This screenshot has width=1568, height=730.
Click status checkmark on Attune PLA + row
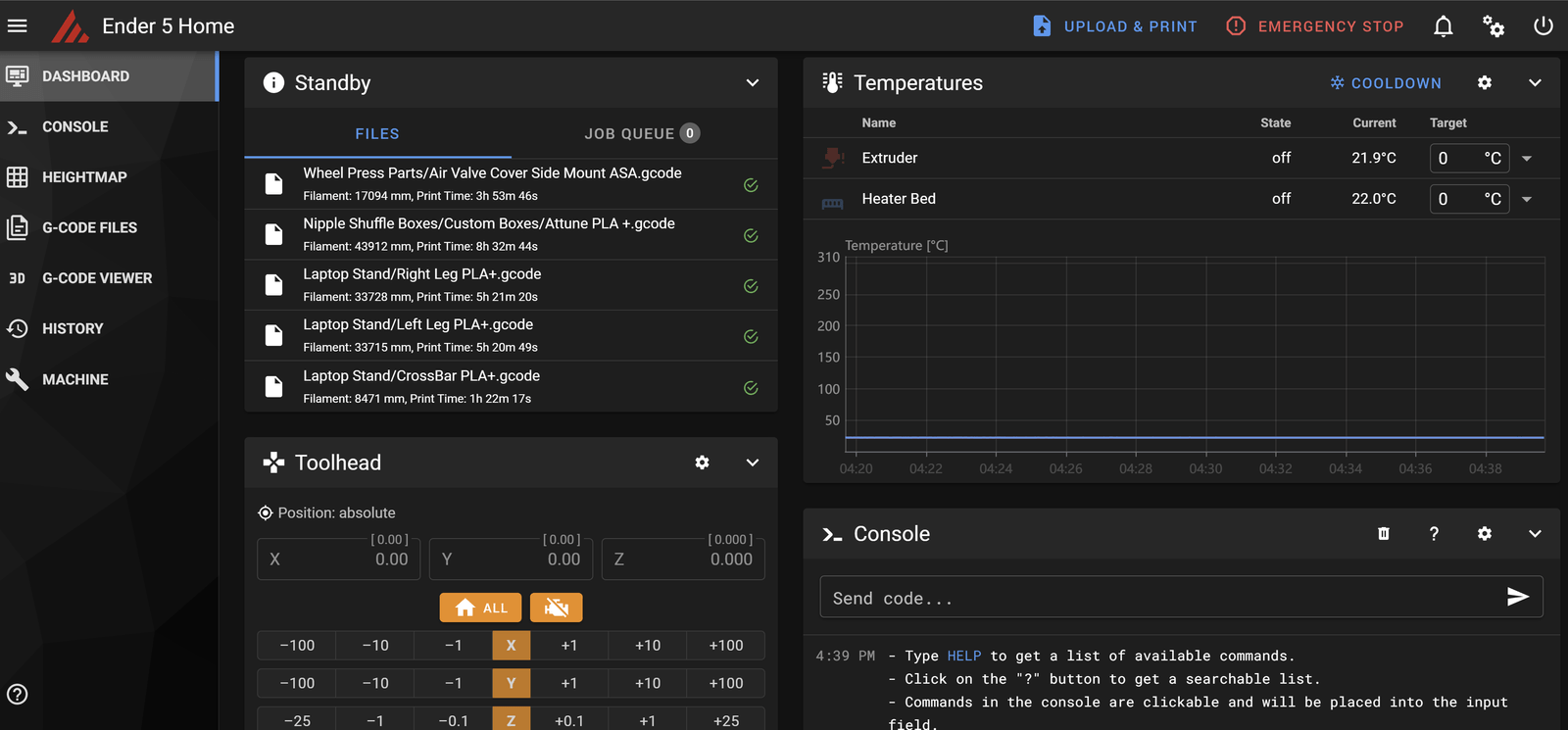point(751,235)
